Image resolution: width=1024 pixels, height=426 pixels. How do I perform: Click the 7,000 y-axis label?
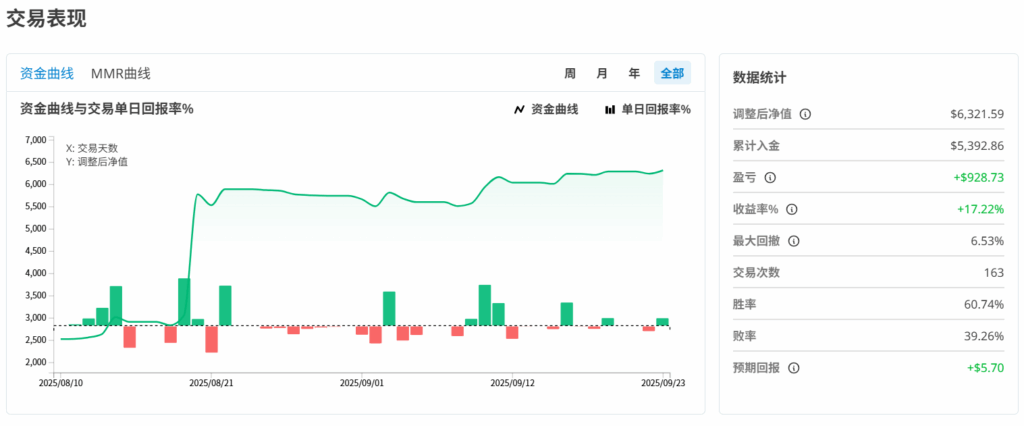33,139
